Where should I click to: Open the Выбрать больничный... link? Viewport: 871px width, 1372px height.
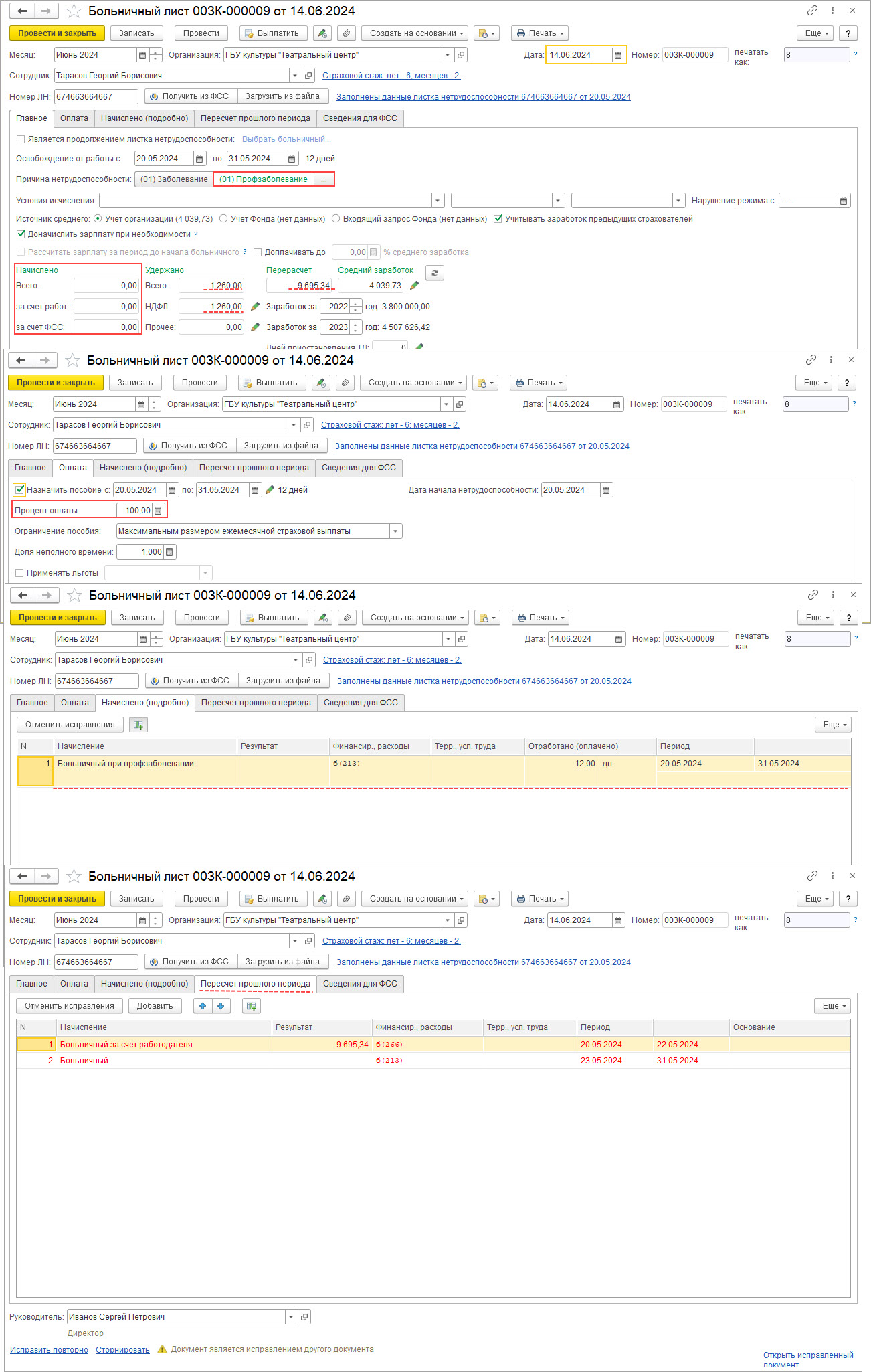[286, 139]
